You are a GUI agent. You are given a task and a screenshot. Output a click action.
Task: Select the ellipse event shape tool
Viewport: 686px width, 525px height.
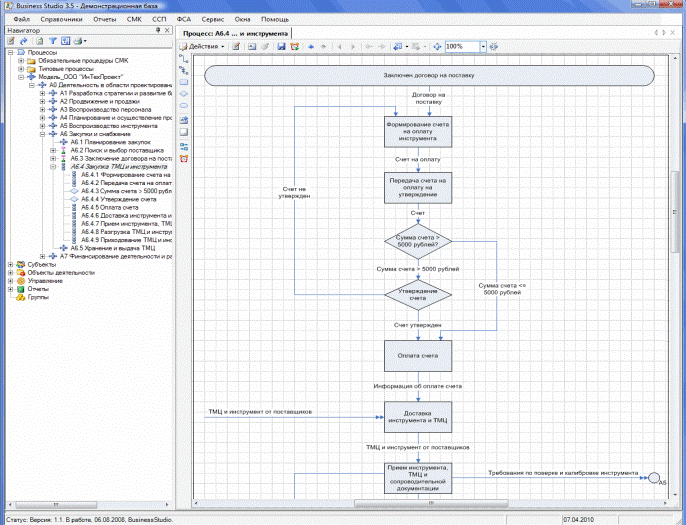[x=184, y=105]
